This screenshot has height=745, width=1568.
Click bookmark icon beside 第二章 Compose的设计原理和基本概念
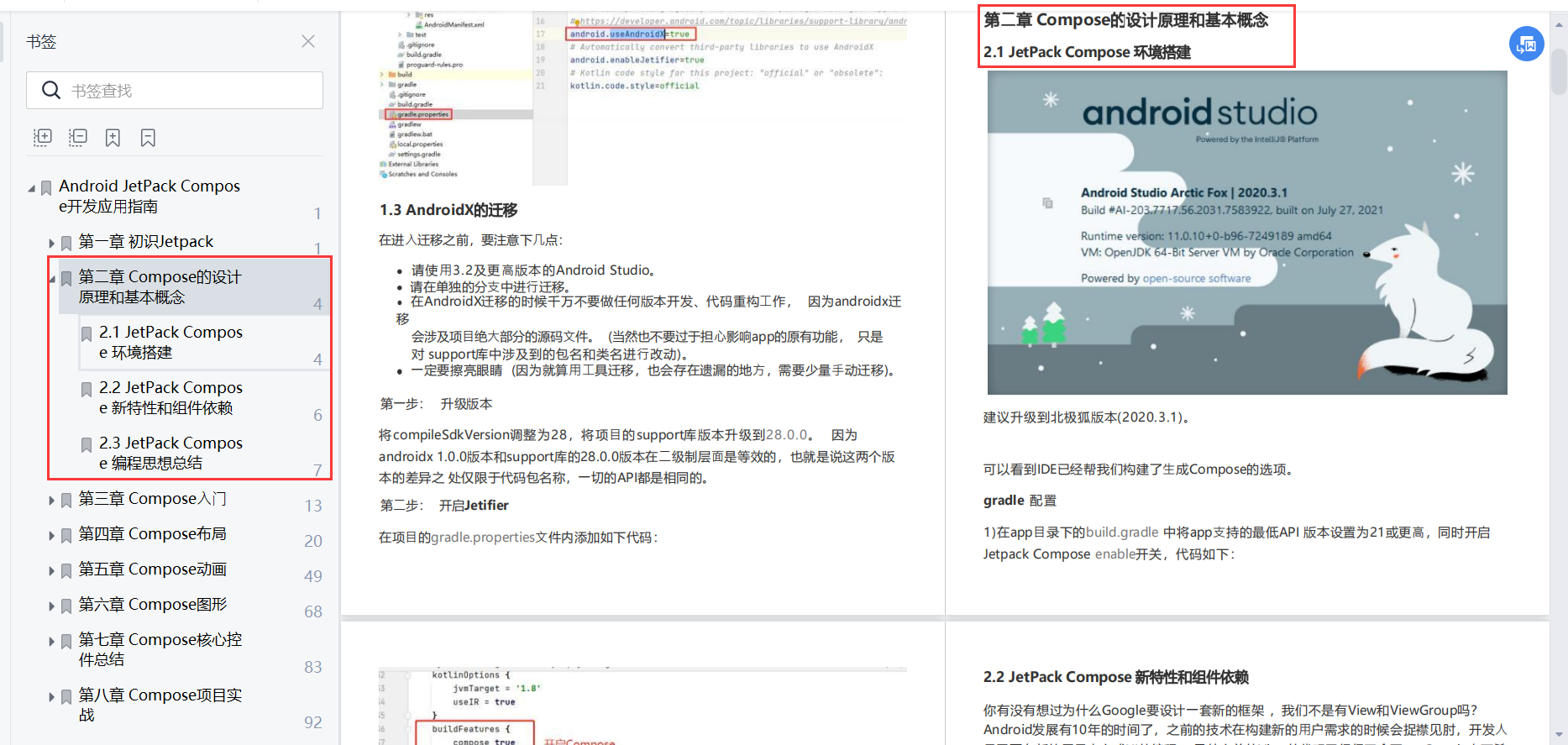[x=66, y=279]
